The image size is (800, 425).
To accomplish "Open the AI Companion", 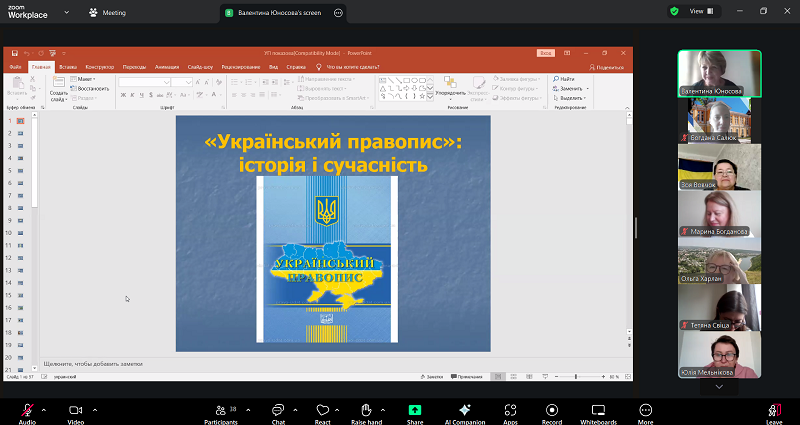I will pos(464,410).
